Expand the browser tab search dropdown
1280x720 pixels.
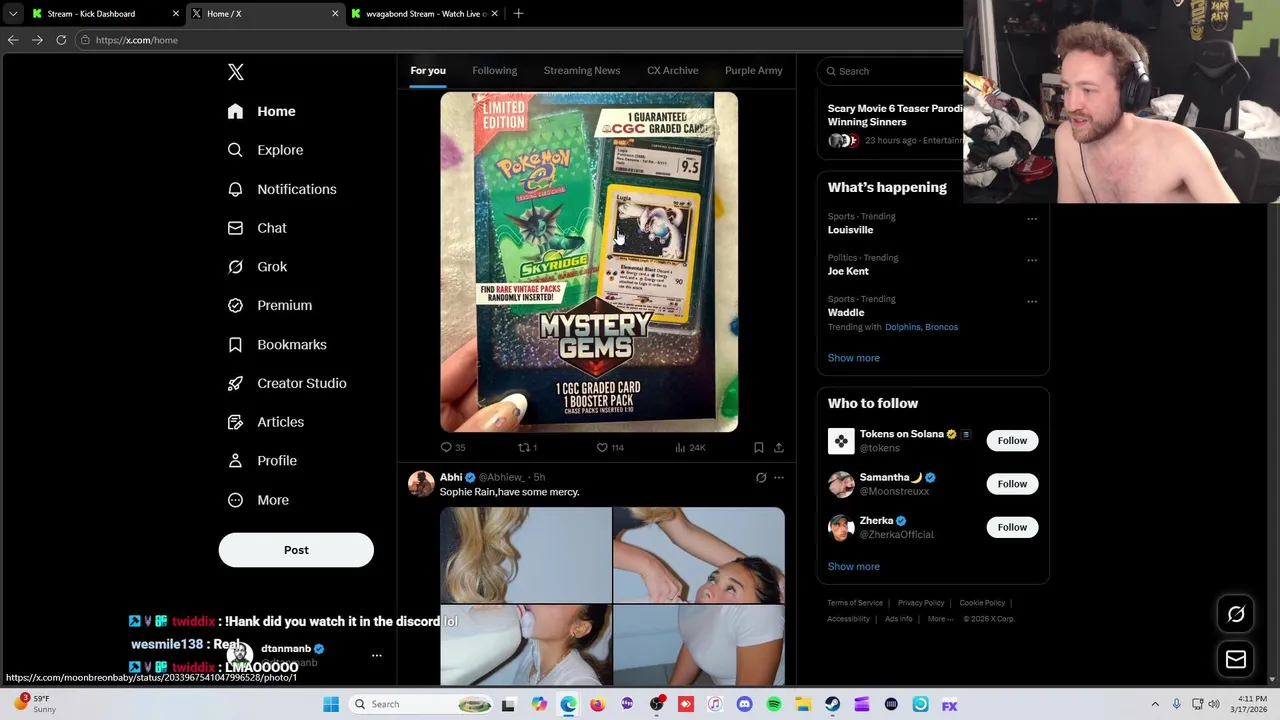click(x=13, y=14)
